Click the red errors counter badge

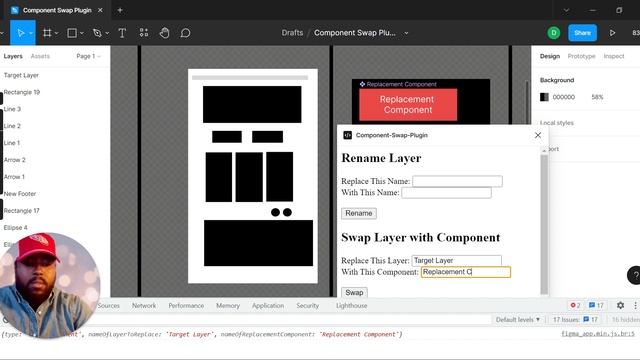576,305
